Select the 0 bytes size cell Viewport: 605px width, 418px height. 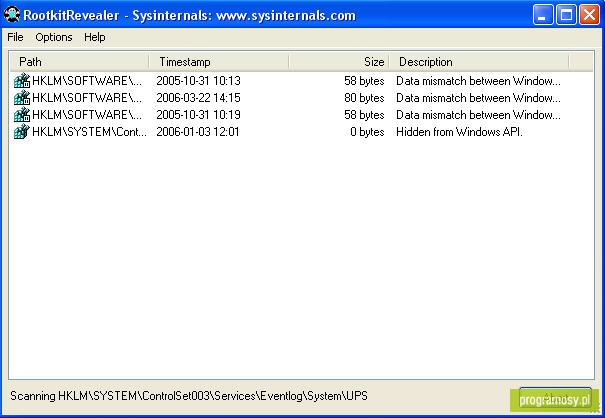(x=367, y=132)
